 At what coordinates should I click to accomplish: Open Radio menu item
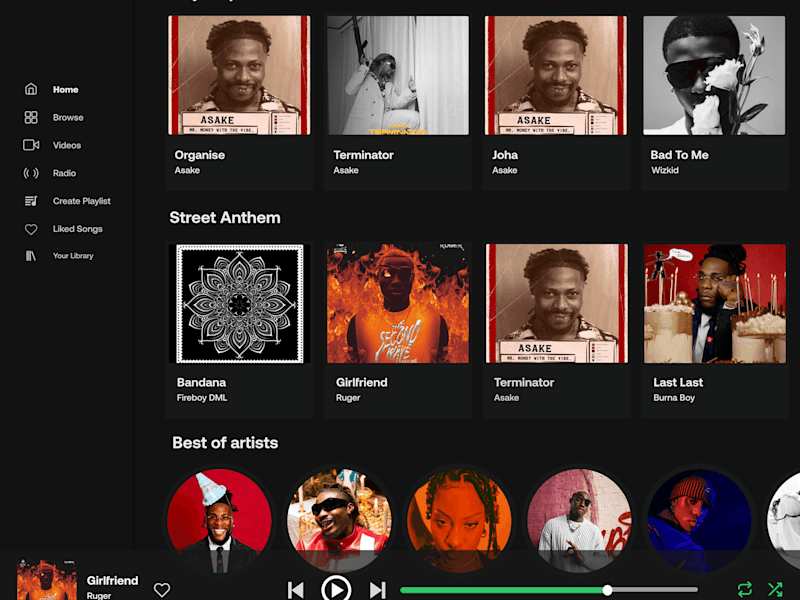coord(64,173)
